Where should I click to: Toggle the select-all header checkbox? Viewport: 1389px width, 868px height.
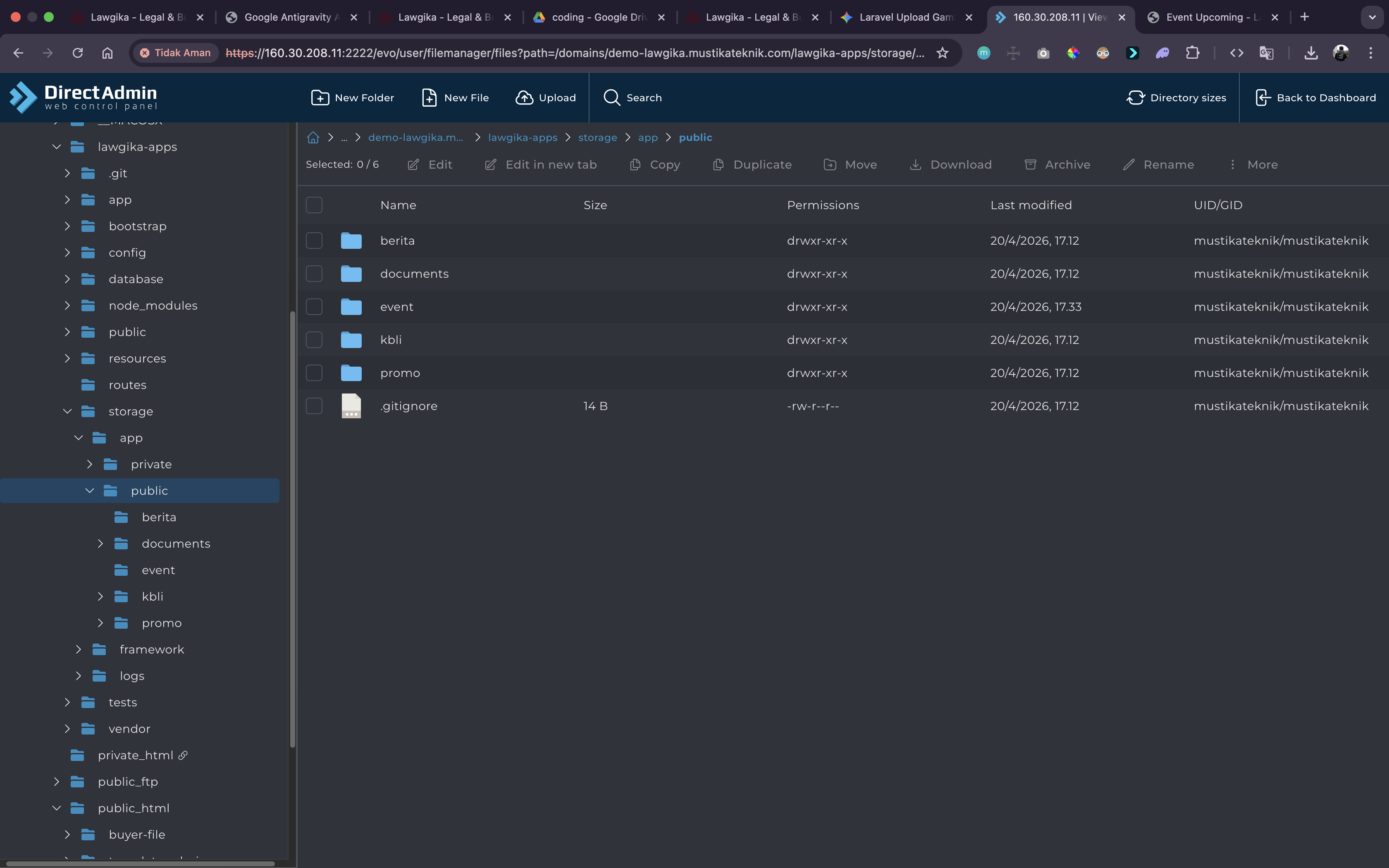click(314, 205)
